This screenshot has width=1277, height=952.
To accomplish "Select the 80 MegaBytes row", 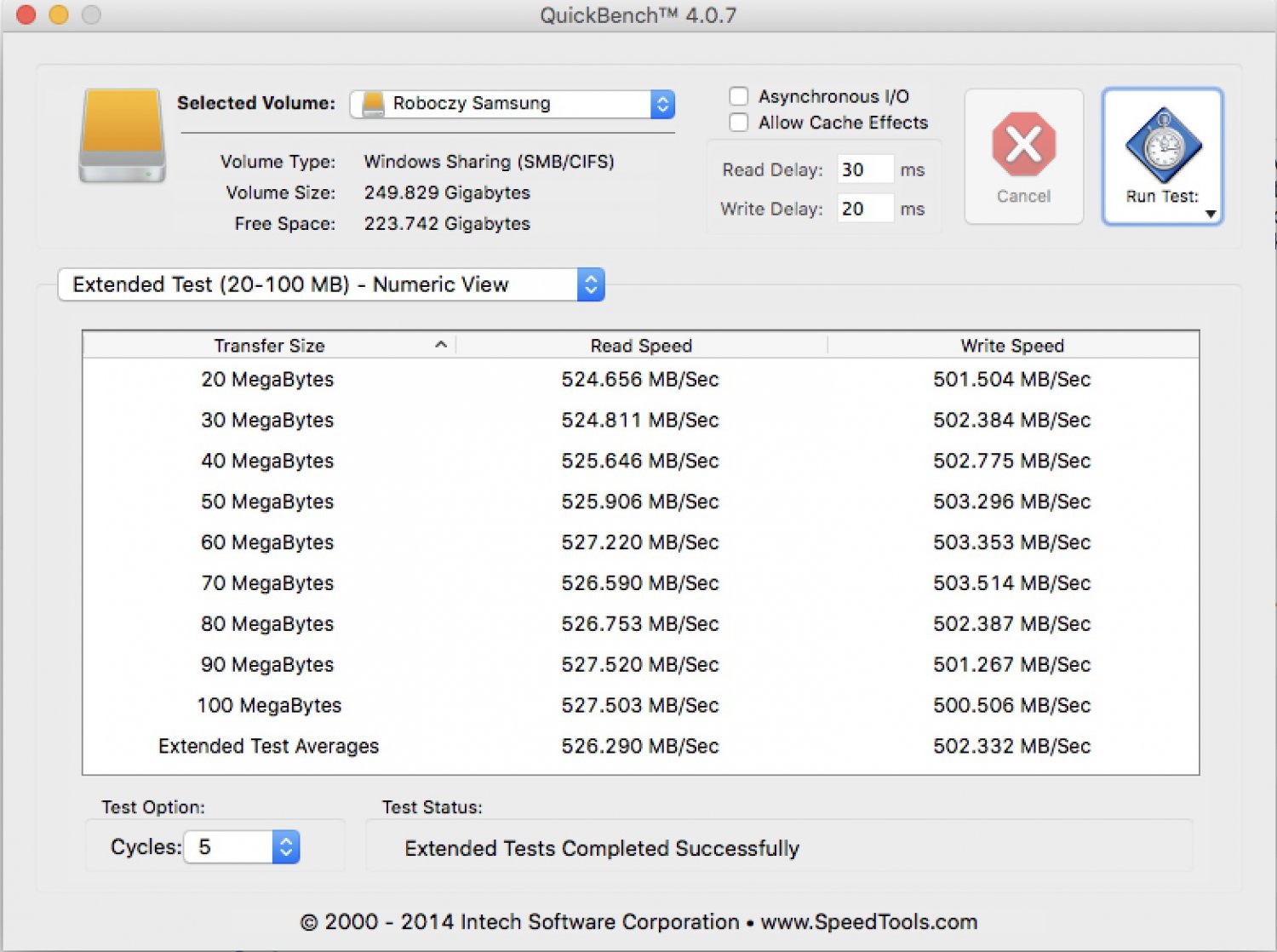I will point(641,624).
